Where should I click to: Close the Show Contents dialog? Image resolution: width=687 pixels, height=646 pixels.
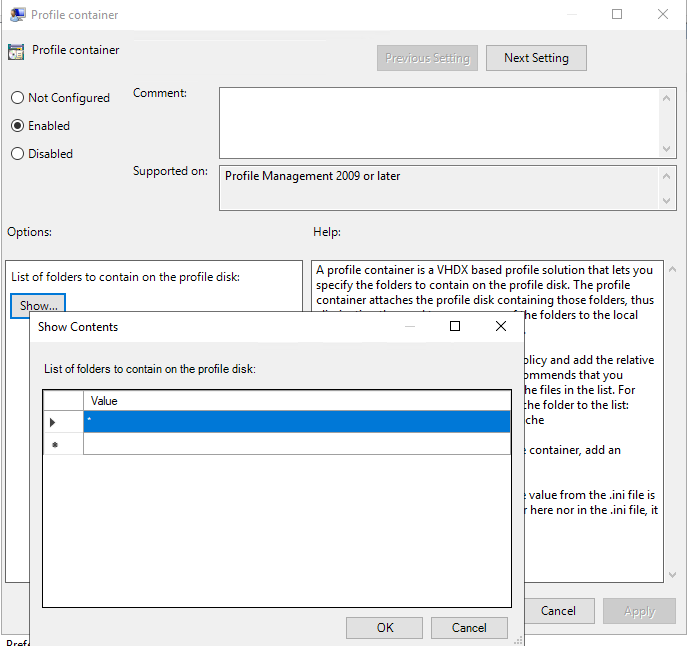[x=501, y=327]
